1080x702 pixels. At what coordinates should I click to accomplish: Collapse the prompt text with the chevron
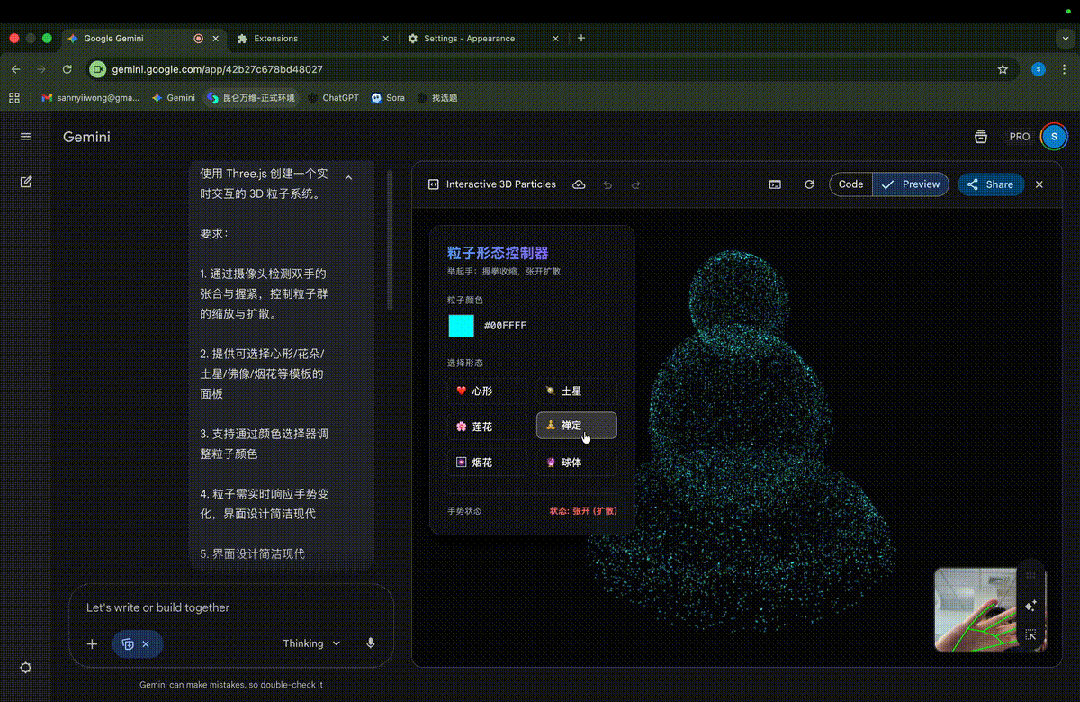pyautogui.click(x=349, y=177)
